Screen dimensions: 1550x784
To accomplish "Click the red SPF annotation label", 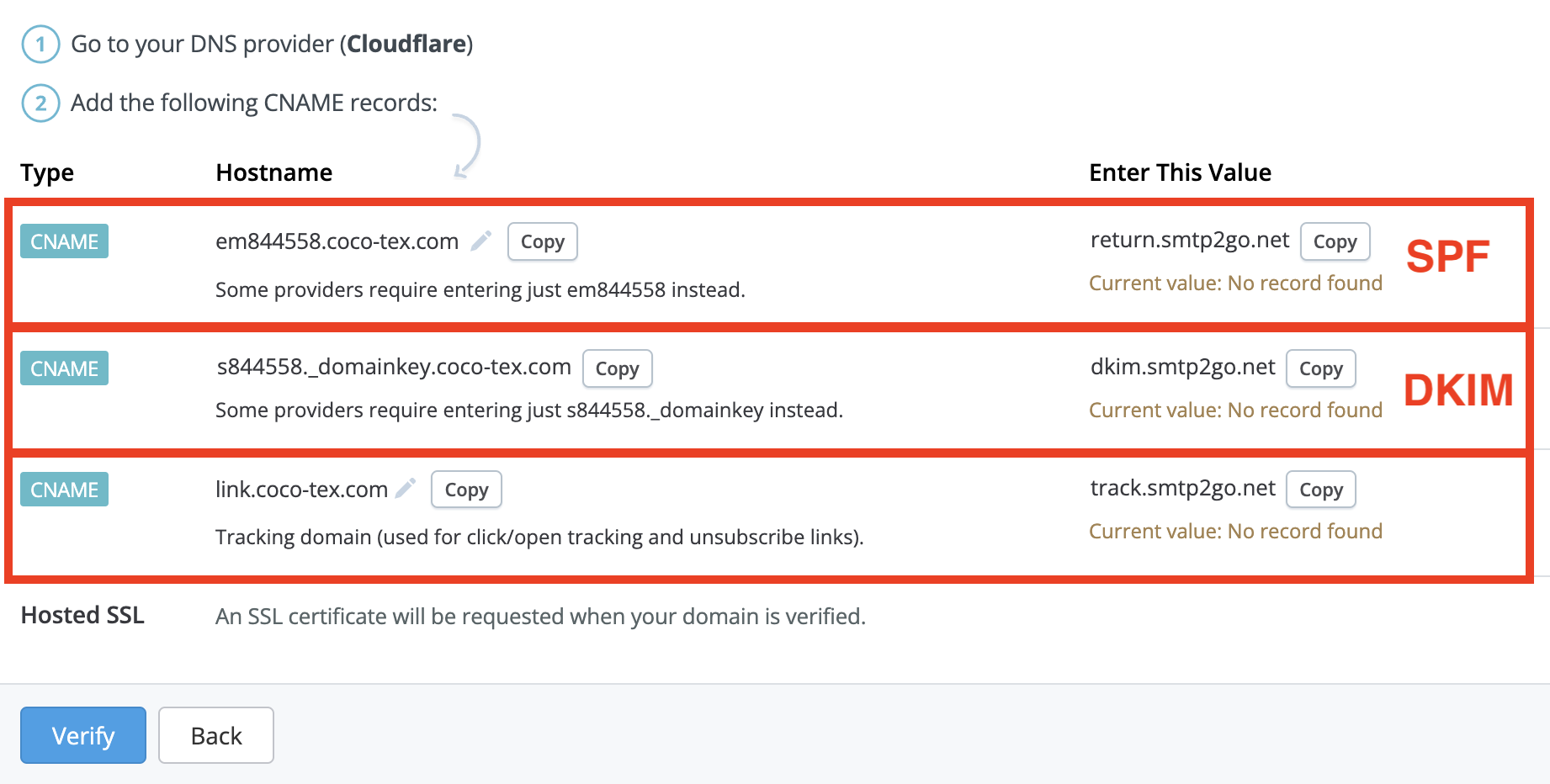I will pos(1447,257).
